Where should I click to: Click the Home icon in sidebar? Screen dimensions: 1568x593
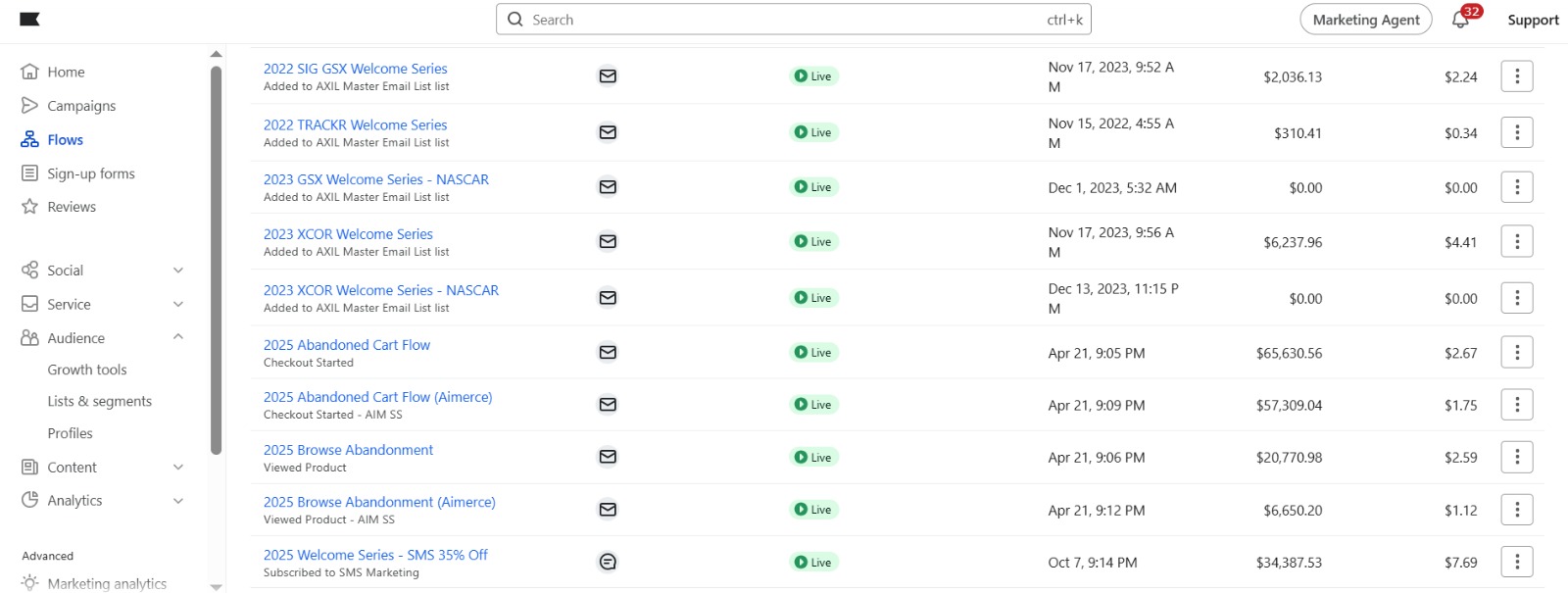click(30, 72)
